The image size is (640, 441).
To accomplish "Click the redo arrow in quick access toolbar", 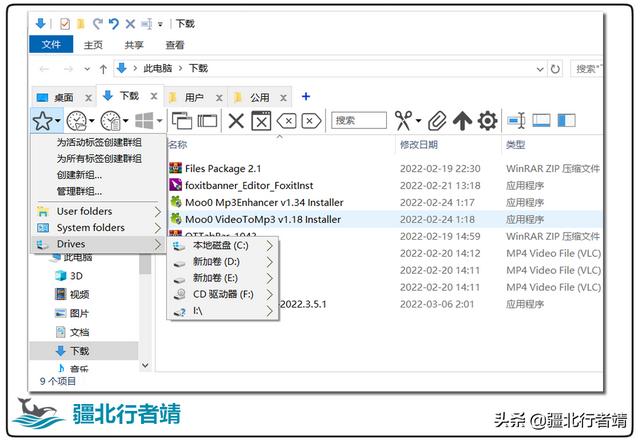I will pos(97,24).
